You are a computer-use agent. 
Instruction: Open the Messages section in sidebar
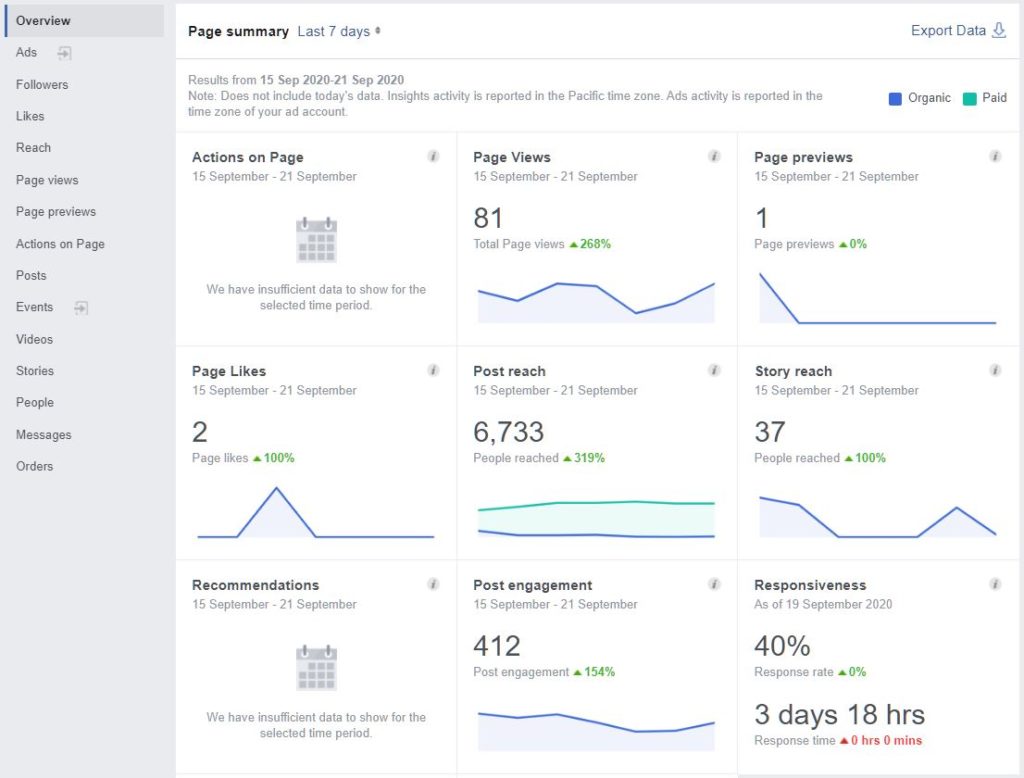(x=46, y=434)
